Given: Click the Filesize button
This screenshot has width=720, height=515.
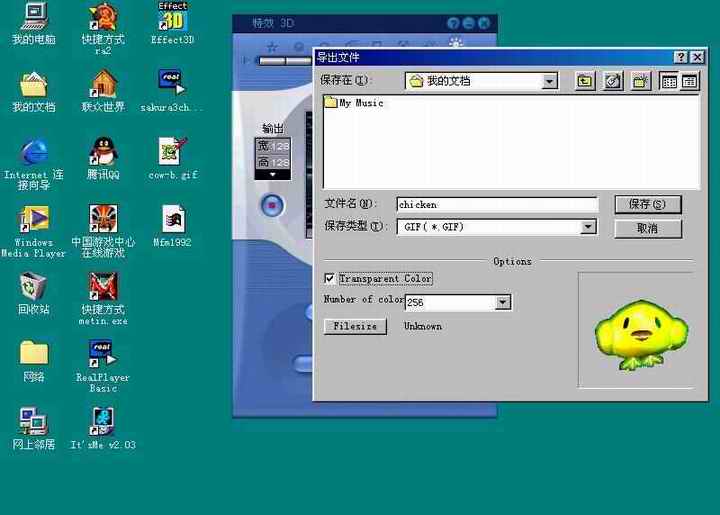Looking at the screenshot, I should coord(355,326).
